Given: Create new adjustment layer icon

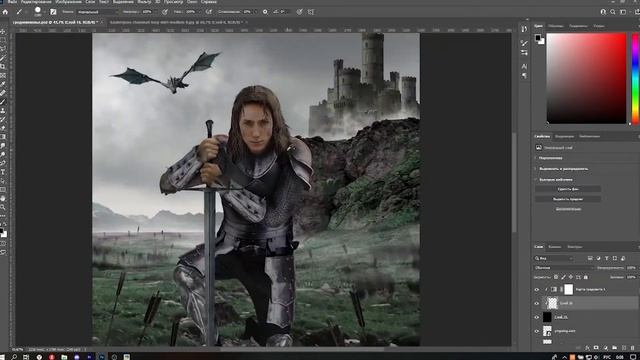Looking at the screenshot, I should tap(605, 348).
